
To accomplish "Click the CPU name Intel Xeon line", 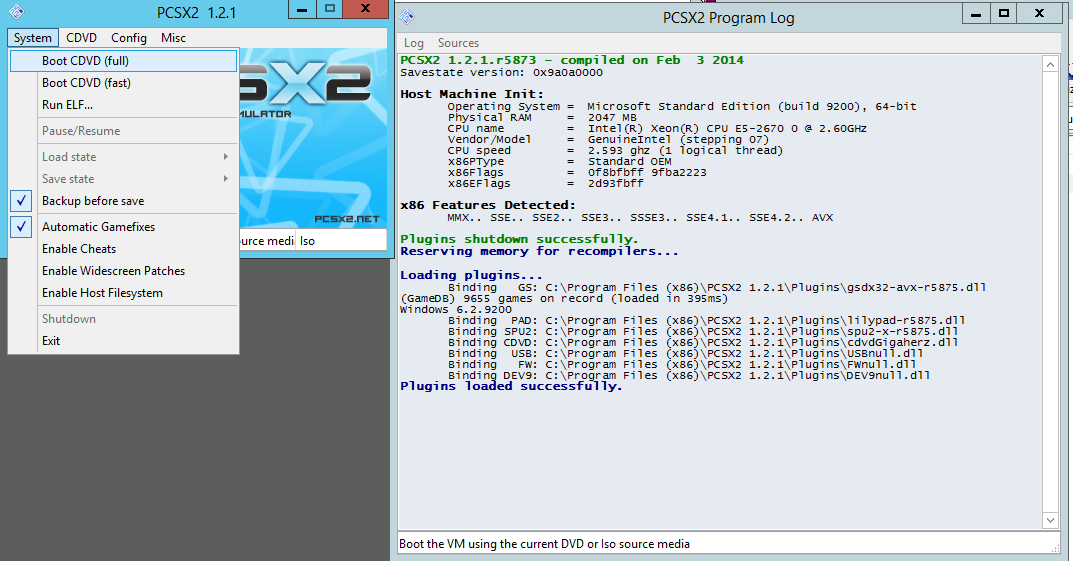I will (658, 128).
